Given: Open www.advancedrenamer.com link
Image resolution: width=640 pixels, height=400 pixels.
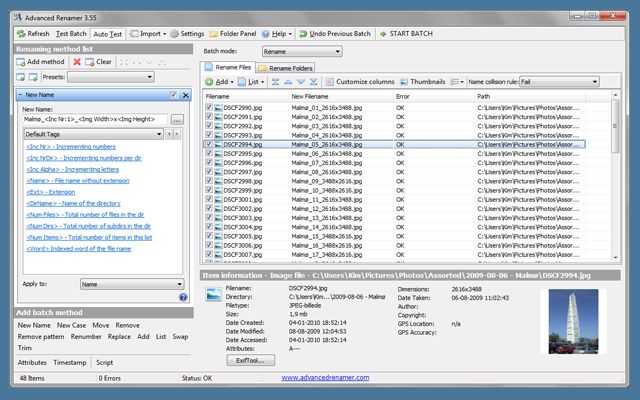Looking at the screenshot, I should tap(325, 378).
